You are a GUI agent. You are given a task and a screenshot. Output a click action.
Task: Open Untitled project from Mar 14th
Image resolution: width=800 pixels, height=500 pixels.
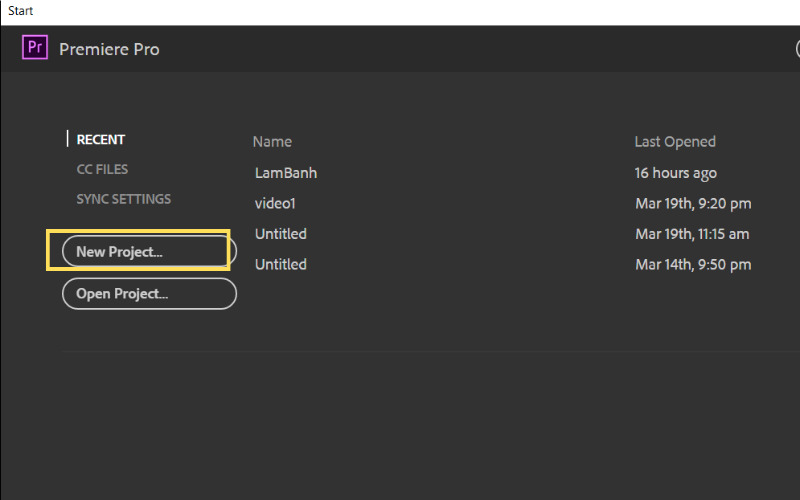pos(281,265)
